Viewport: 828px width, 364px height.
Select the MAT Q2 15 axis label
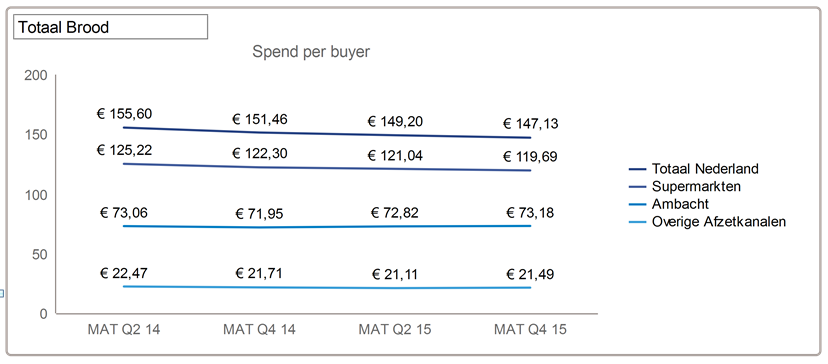pos(395,330)
